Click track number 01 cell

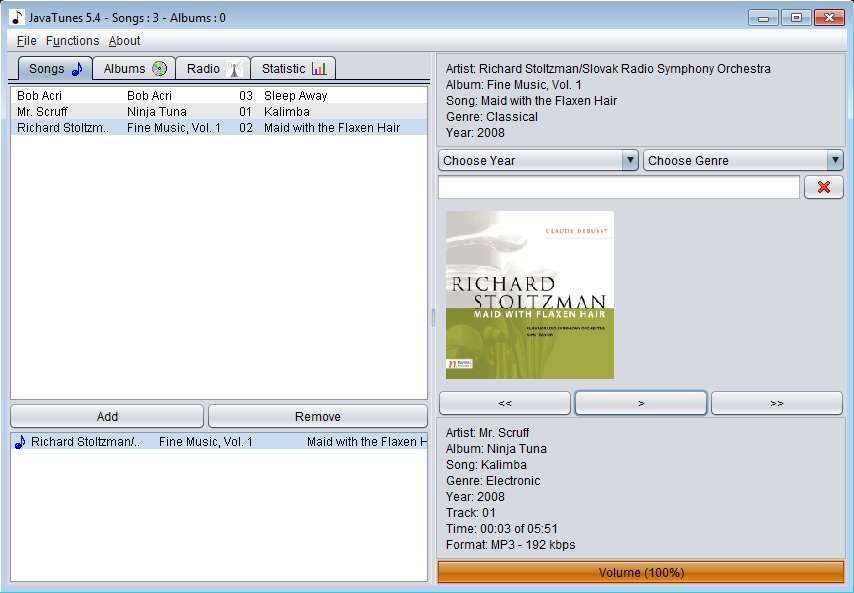246,112
